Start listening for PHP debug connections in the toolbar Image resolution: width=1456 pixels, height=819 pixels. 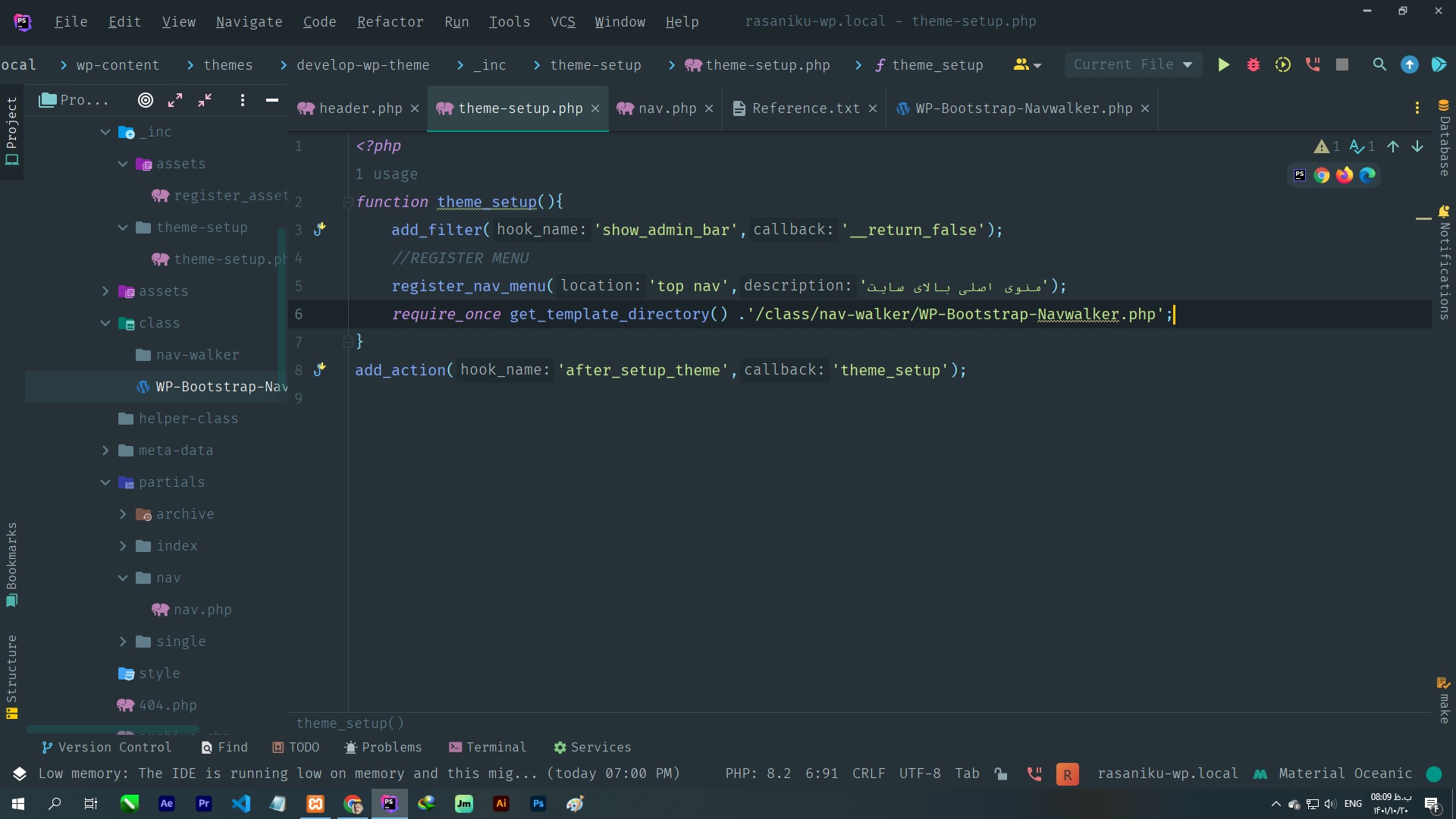[x=1313, y=65]
